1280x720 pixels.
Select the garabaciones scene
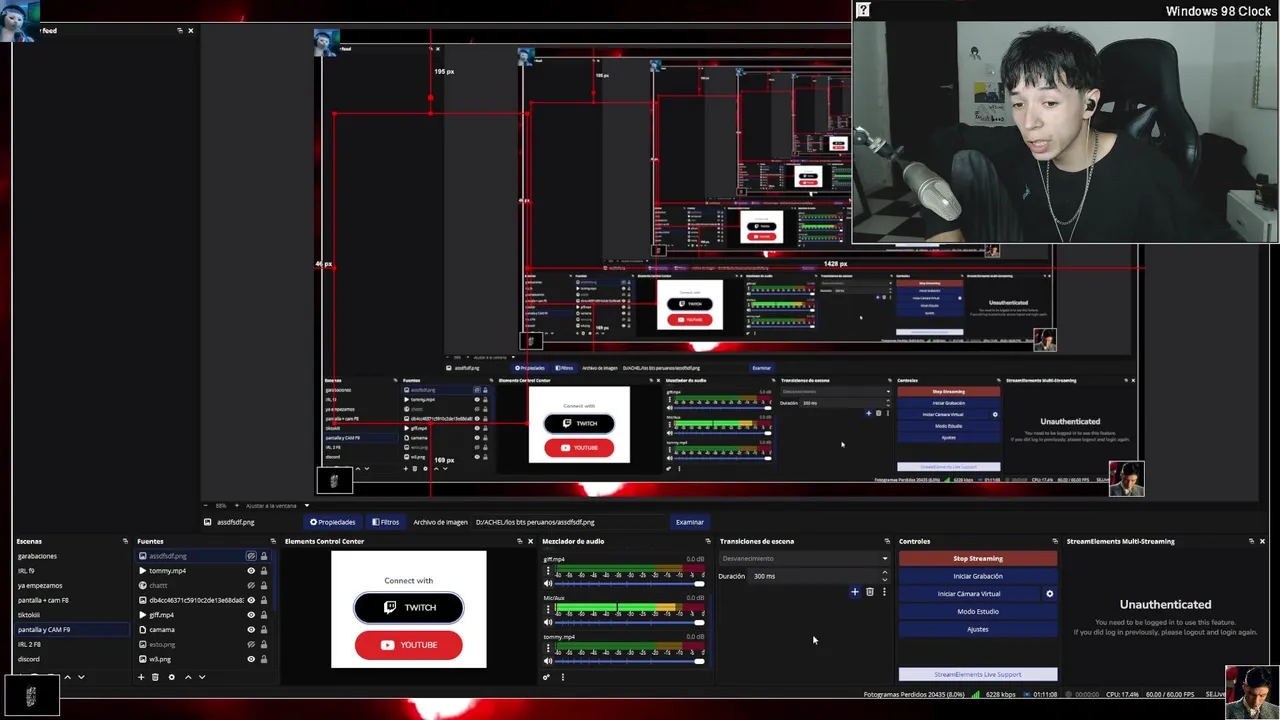pos(37,556)
